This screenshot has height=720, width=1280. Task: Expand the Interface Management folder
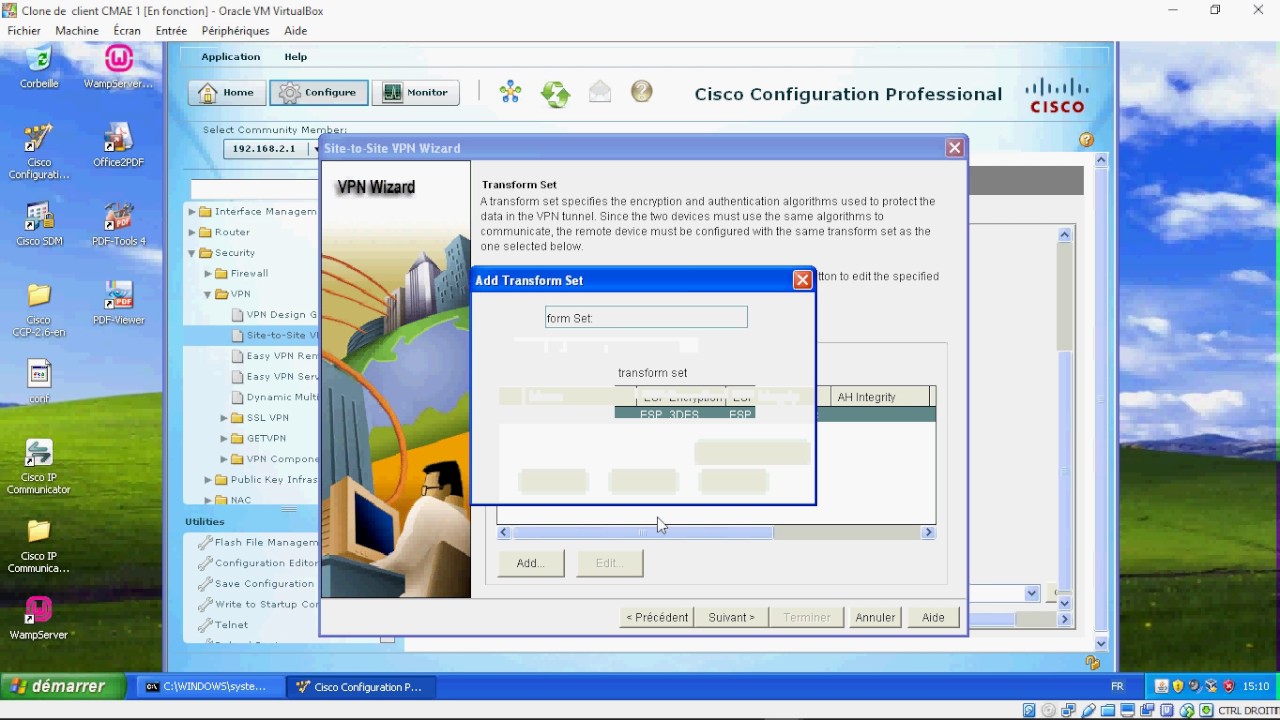point(193,212)
